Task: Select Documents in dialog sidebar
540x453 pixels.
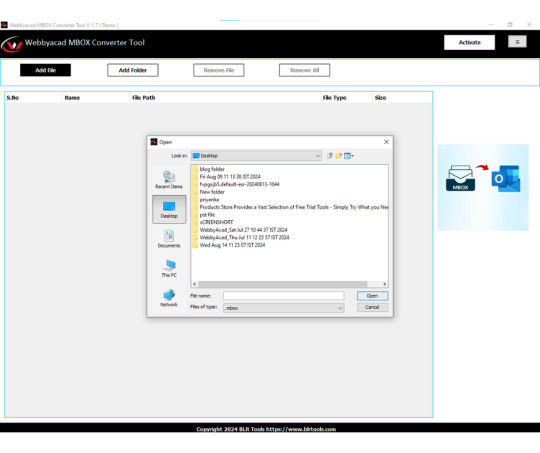Action: [169, 239]
